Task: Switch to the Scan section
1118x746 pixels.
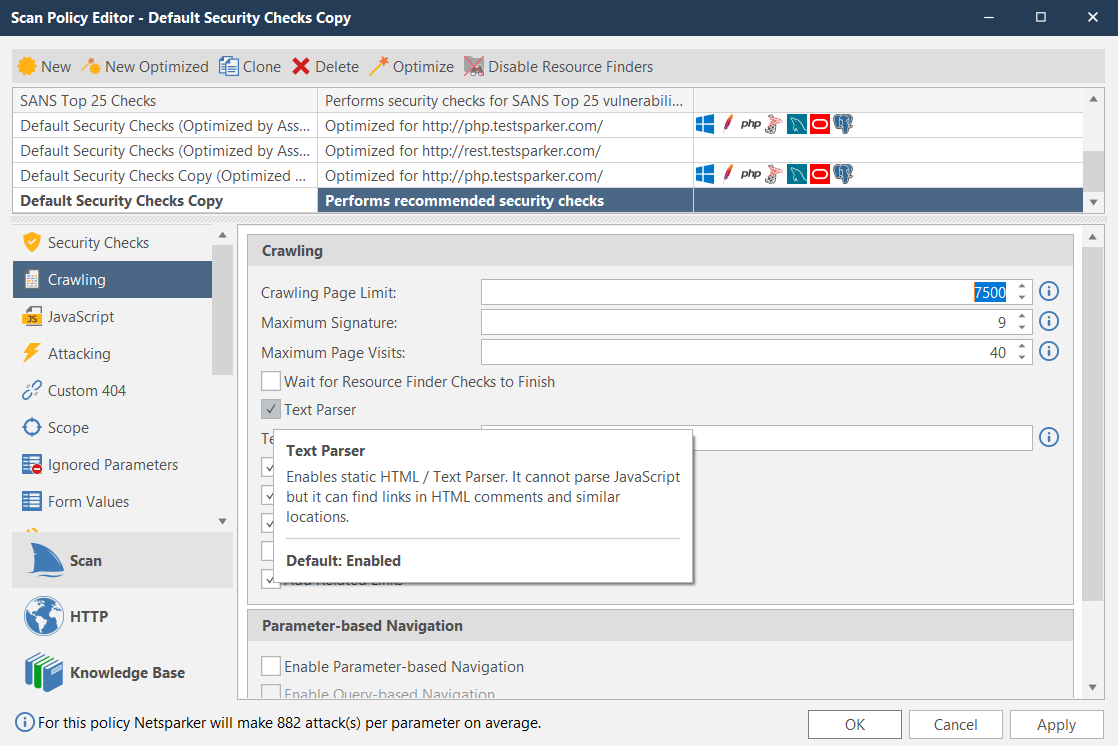Action: point(85,561)
